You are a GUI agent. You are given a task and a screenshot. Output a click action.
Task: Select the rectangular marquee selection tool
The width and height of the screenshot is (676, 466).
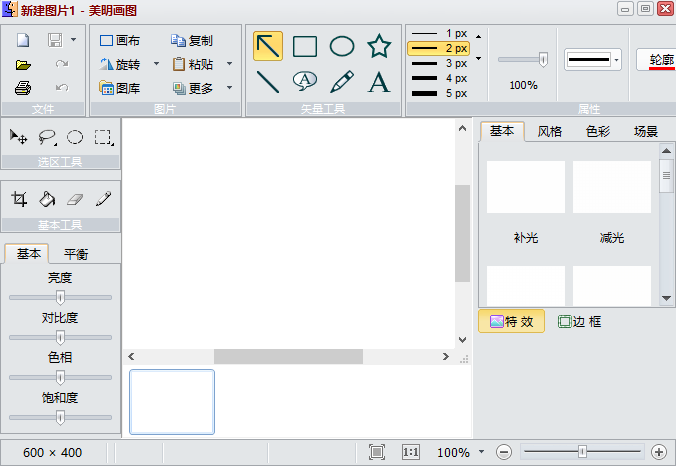click(x=104, y=138)
